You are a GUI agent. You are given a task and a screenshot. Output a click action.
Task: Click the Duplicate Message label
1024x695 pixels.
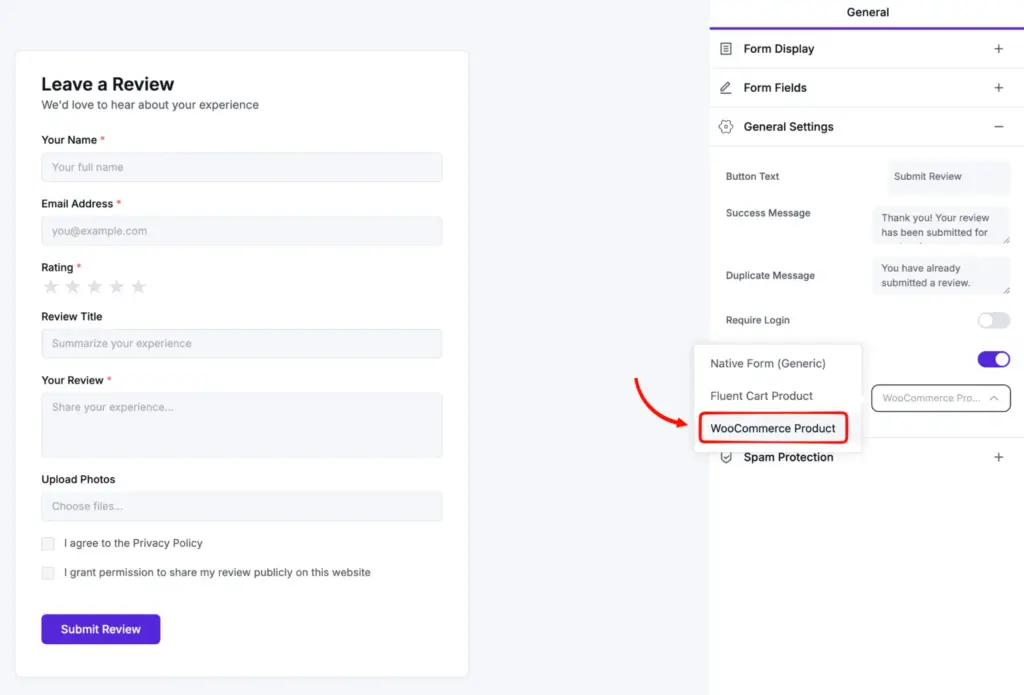coord(770,276)
